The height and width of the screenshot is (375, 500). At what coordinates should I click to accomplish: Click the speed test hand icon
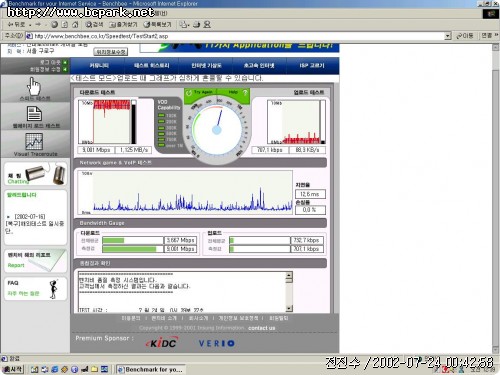[34, 87]
